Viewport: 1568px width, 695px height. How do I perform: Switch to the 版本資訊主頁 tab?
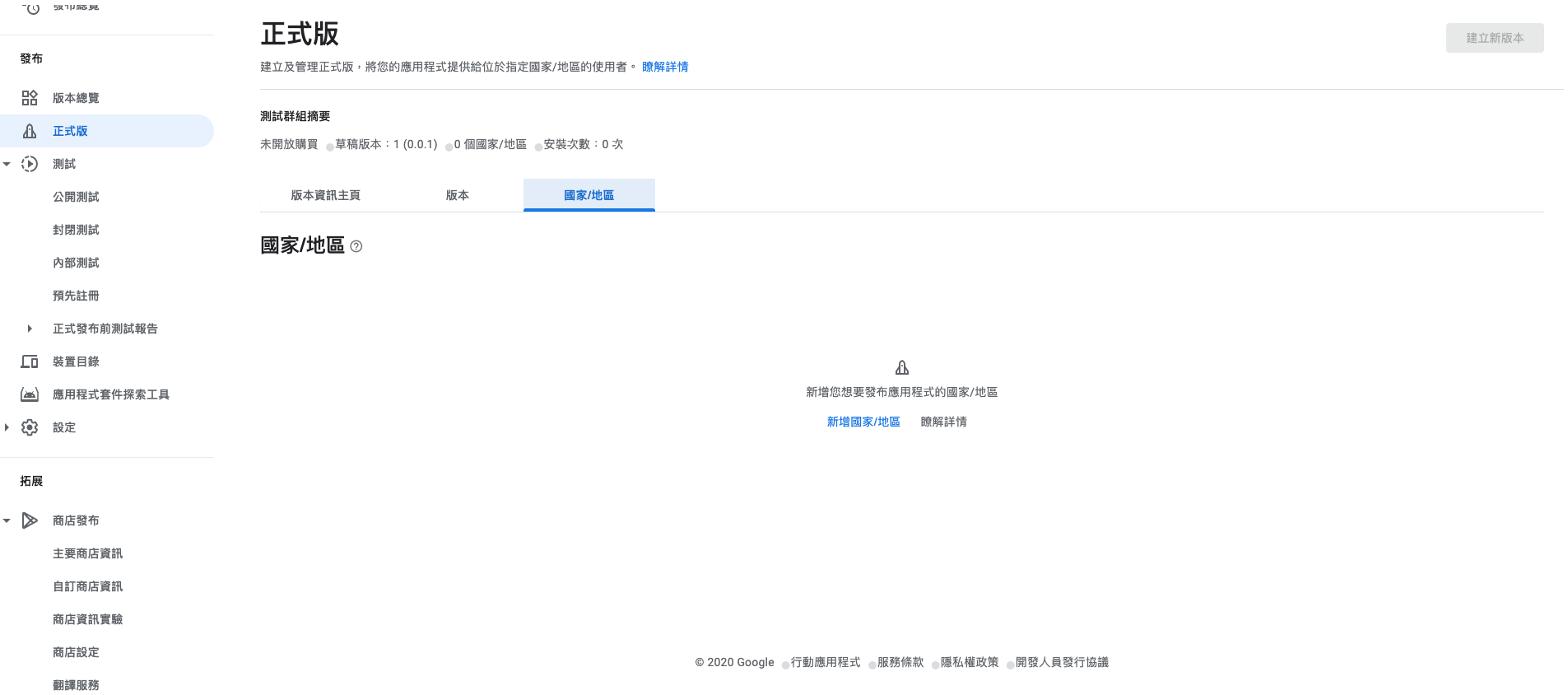pyautogui.click(x=325, y=195)
